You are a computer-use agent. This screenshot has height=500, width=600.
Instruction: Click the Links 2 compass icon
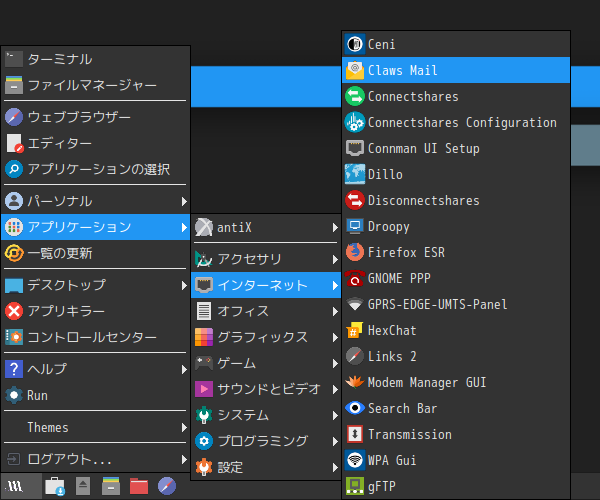355,357
